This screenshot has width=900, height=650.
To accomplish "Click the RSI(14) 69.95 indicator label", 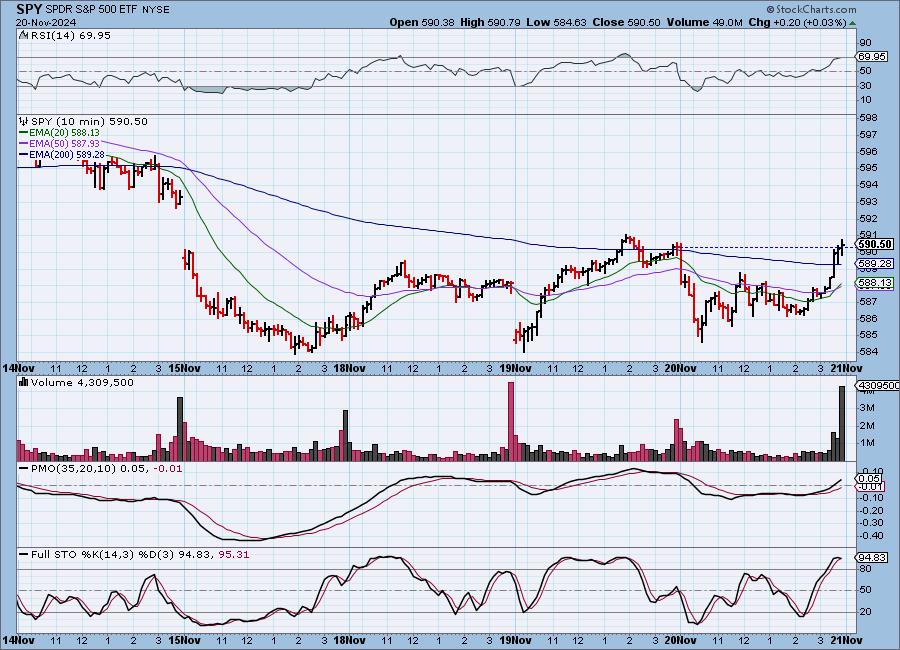I will tap(70, 35).
